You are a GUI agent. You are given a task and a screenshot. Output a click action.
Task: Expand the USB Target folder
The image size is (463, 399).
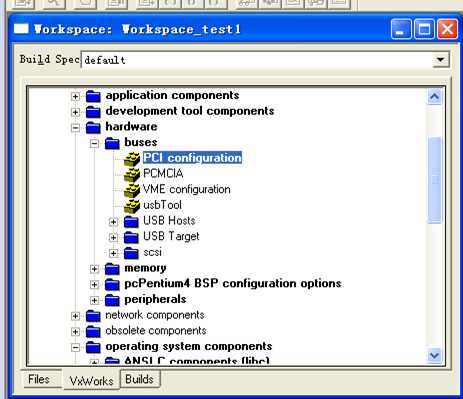[x=113, y=237]
